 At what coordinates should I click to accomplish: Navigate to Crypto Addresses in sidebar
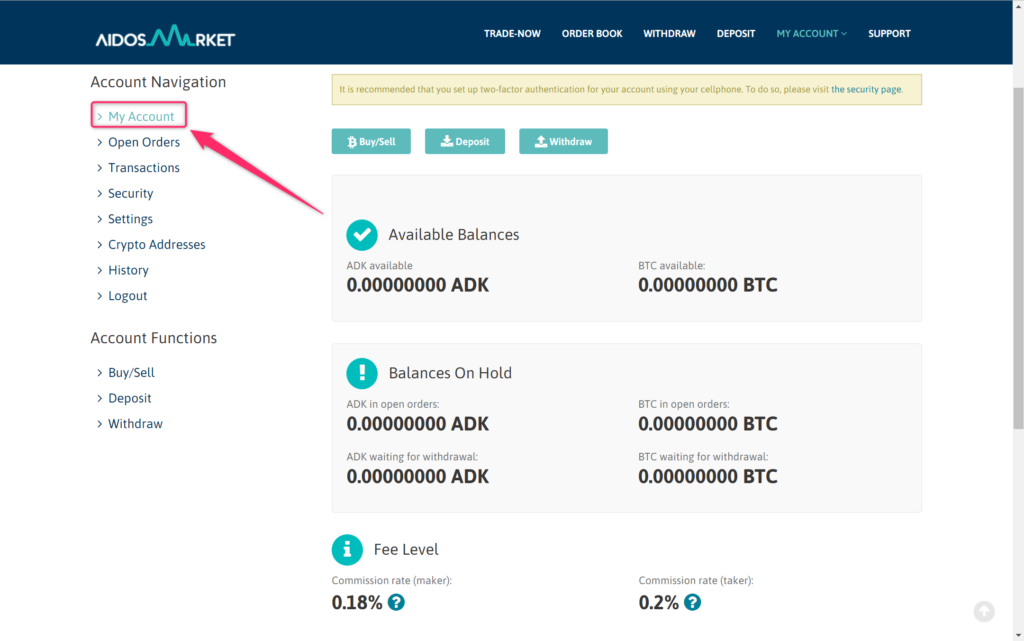coord(157,245)
